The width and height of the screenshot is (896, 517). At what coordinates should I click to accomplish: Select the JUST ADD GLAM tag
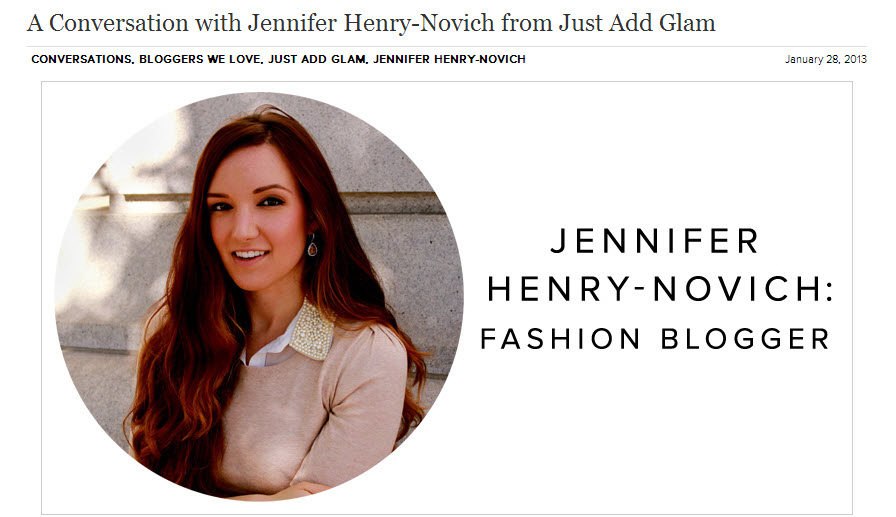pyautogui.click(x=317, y=59)
